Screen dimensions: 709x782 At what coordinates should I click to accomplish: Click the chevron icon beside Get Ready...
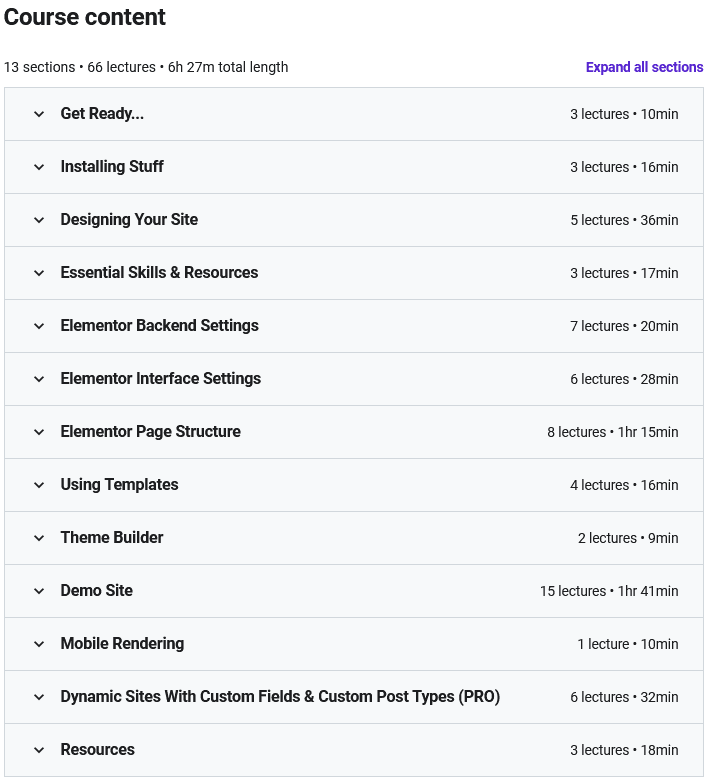click(x=39, y=114)
